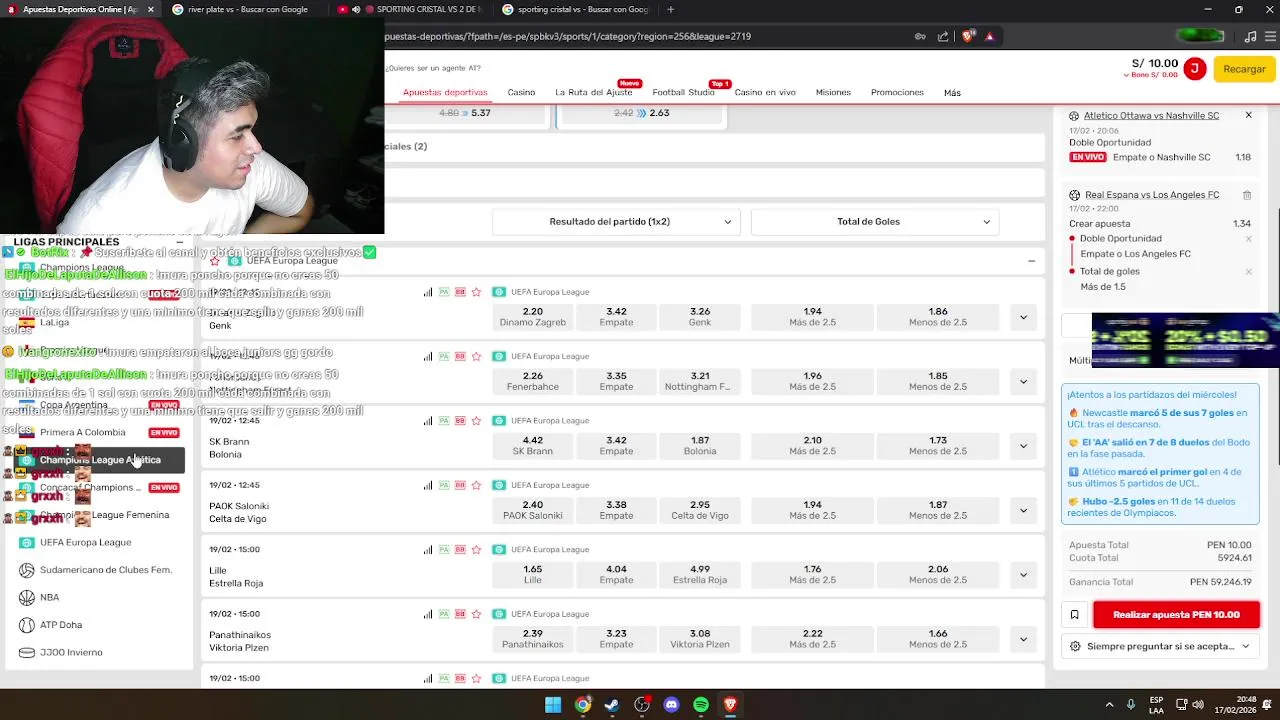Collapse UEFA Europa League section header
Screen dimensions: 1280x720
pos(1031,261)
